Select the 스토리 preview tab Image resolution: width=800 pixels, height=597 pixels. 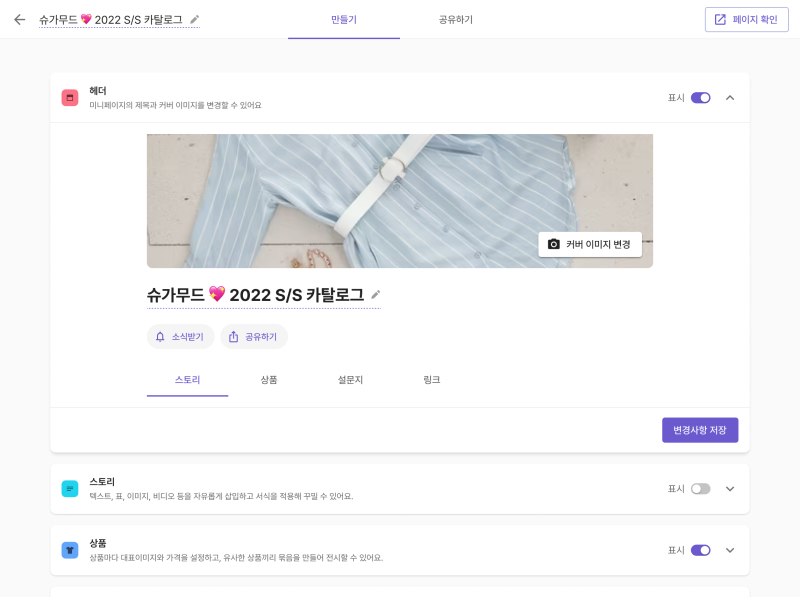pyautogui.click(x=187, y=380)
